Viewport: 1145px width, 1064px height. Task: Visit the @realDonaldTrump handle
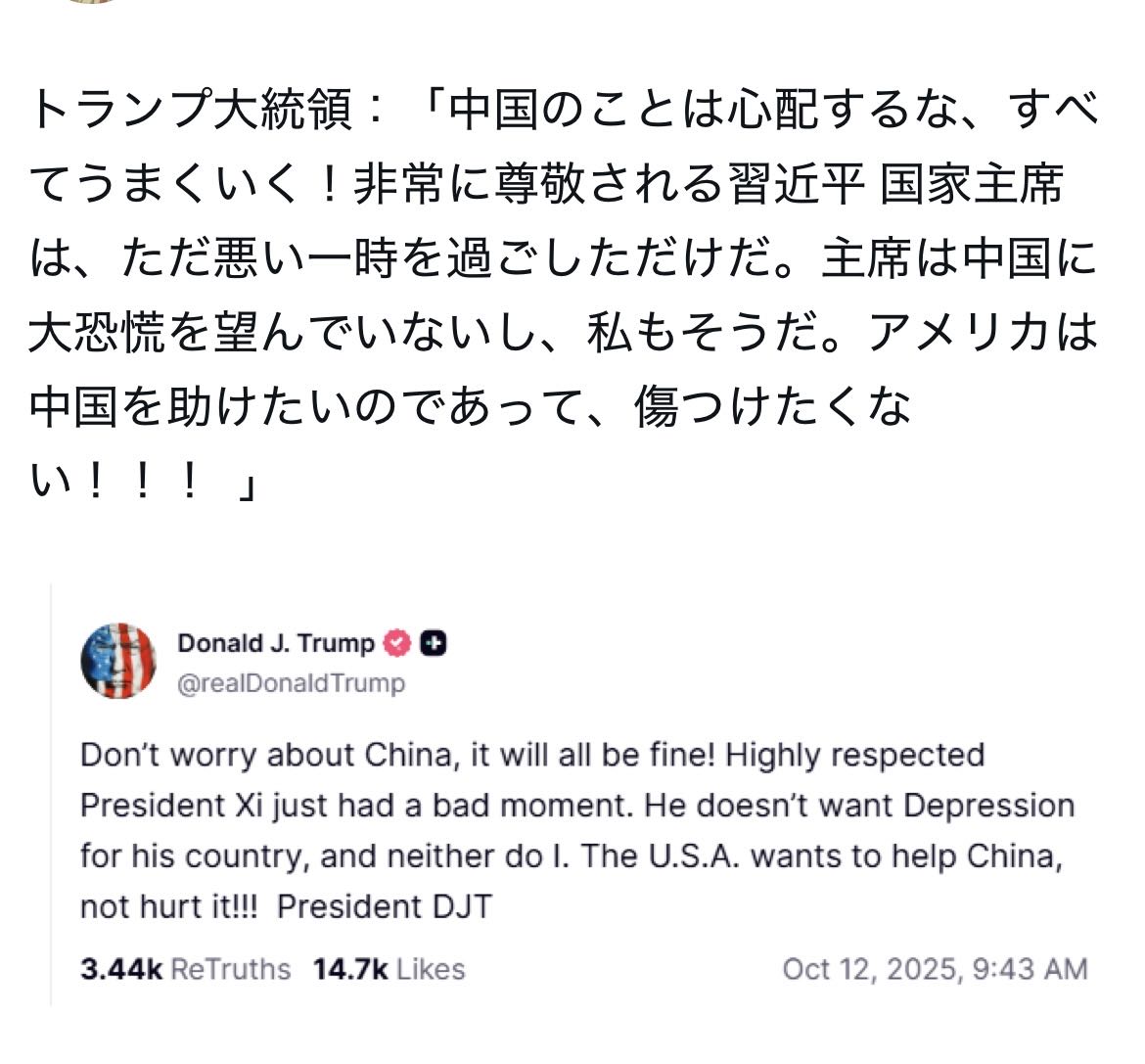click(x=291, y=682)
